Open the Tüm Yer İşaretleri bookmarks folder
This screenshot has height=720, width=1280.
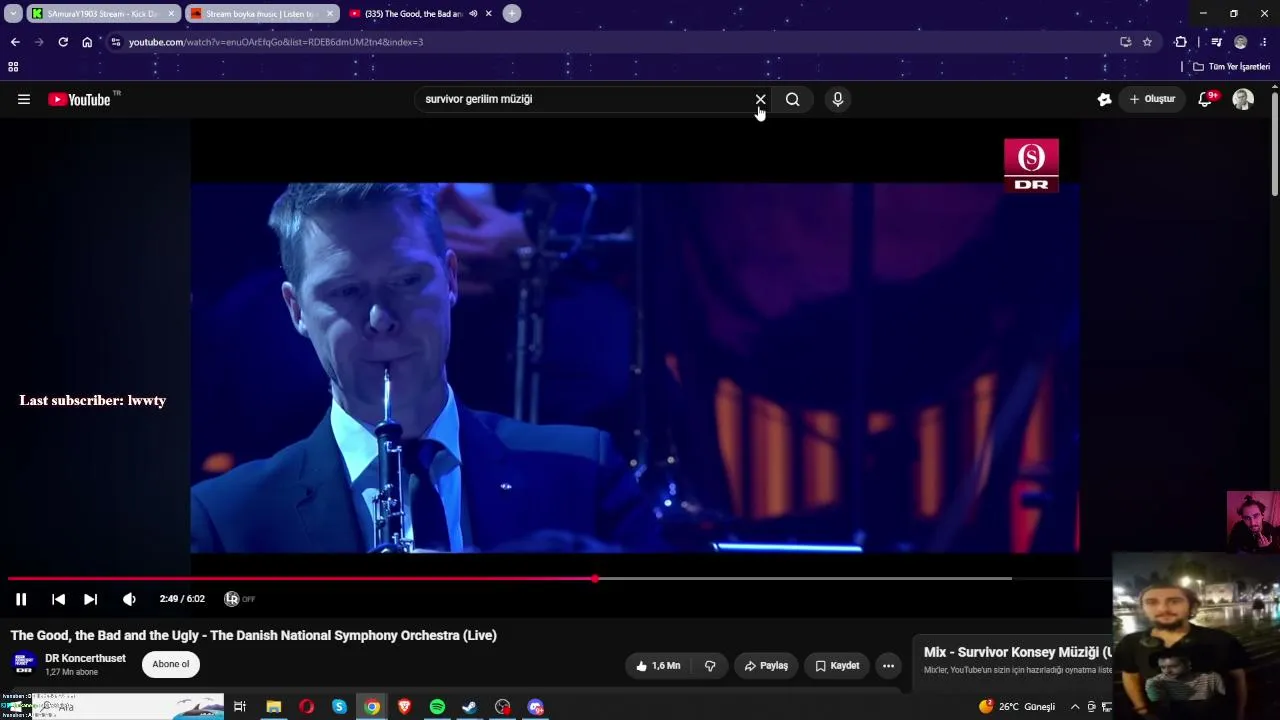pos(1232,67)
